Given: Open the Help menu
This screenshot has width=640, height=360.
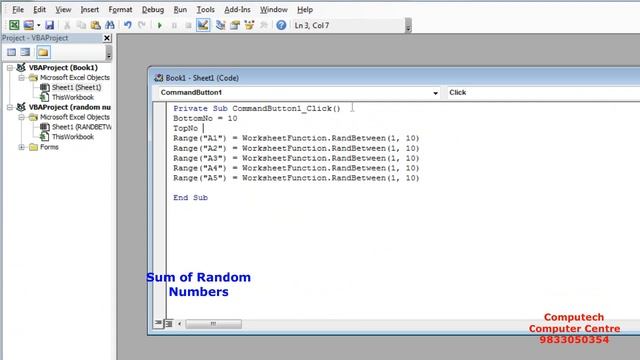Looking at the screenshot, I should coord(304,9).
